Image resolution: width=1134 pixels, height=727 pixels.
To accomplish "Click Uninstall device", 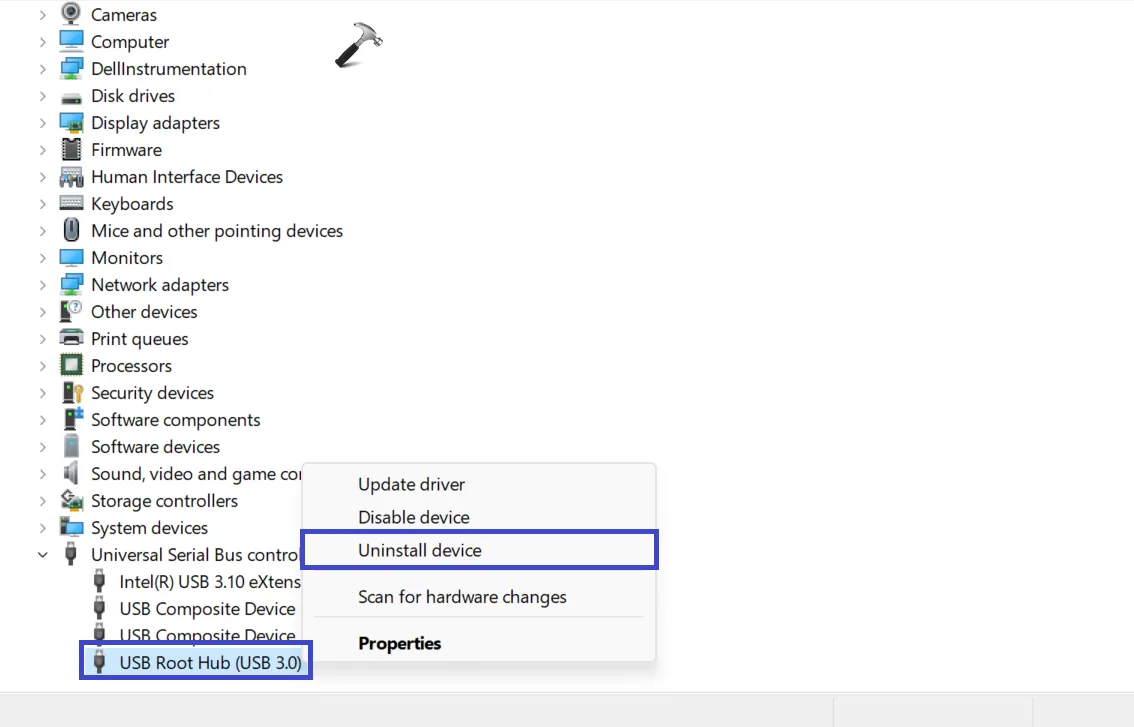I will (x=419, y=549).
